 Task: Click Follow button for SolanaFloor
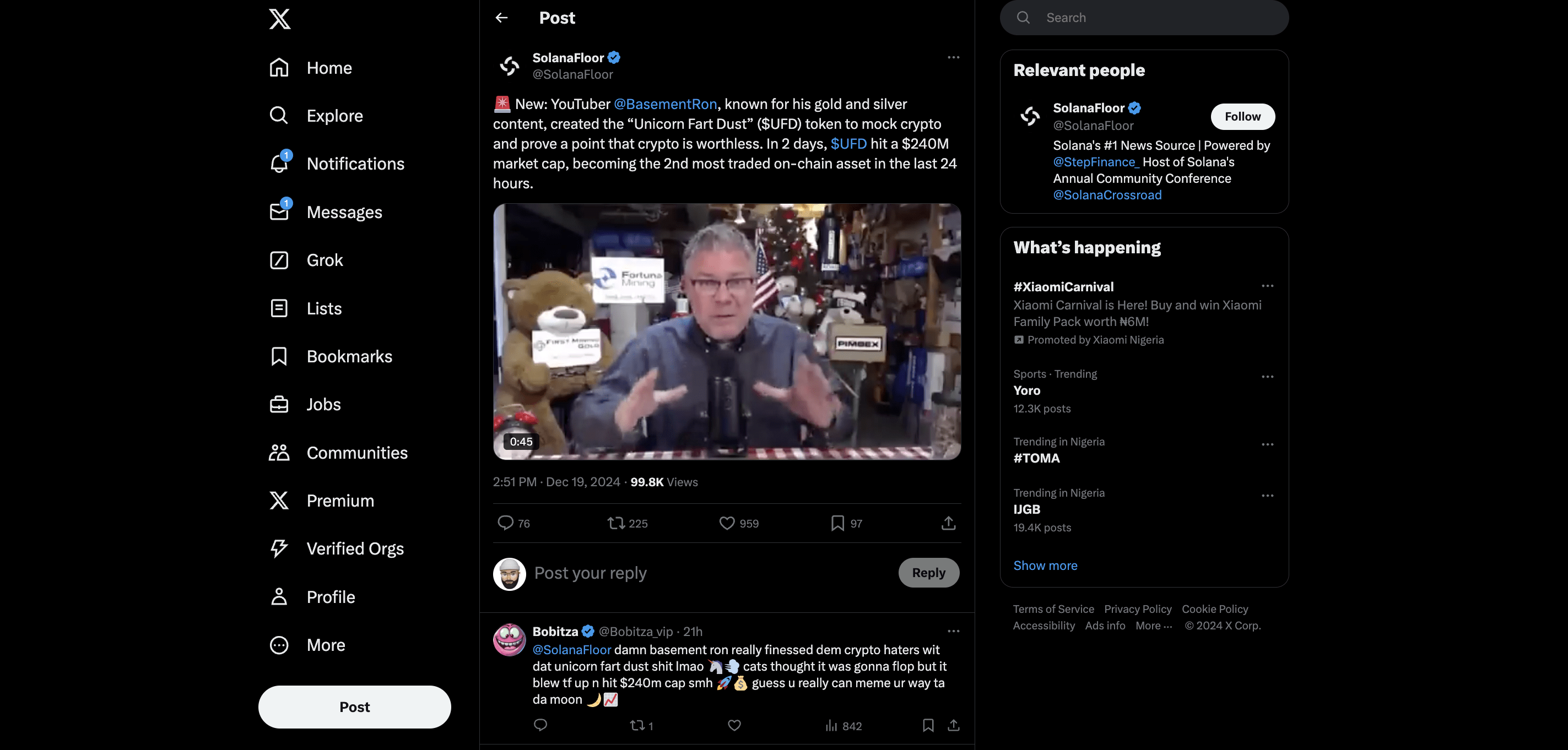point(1242,116)
